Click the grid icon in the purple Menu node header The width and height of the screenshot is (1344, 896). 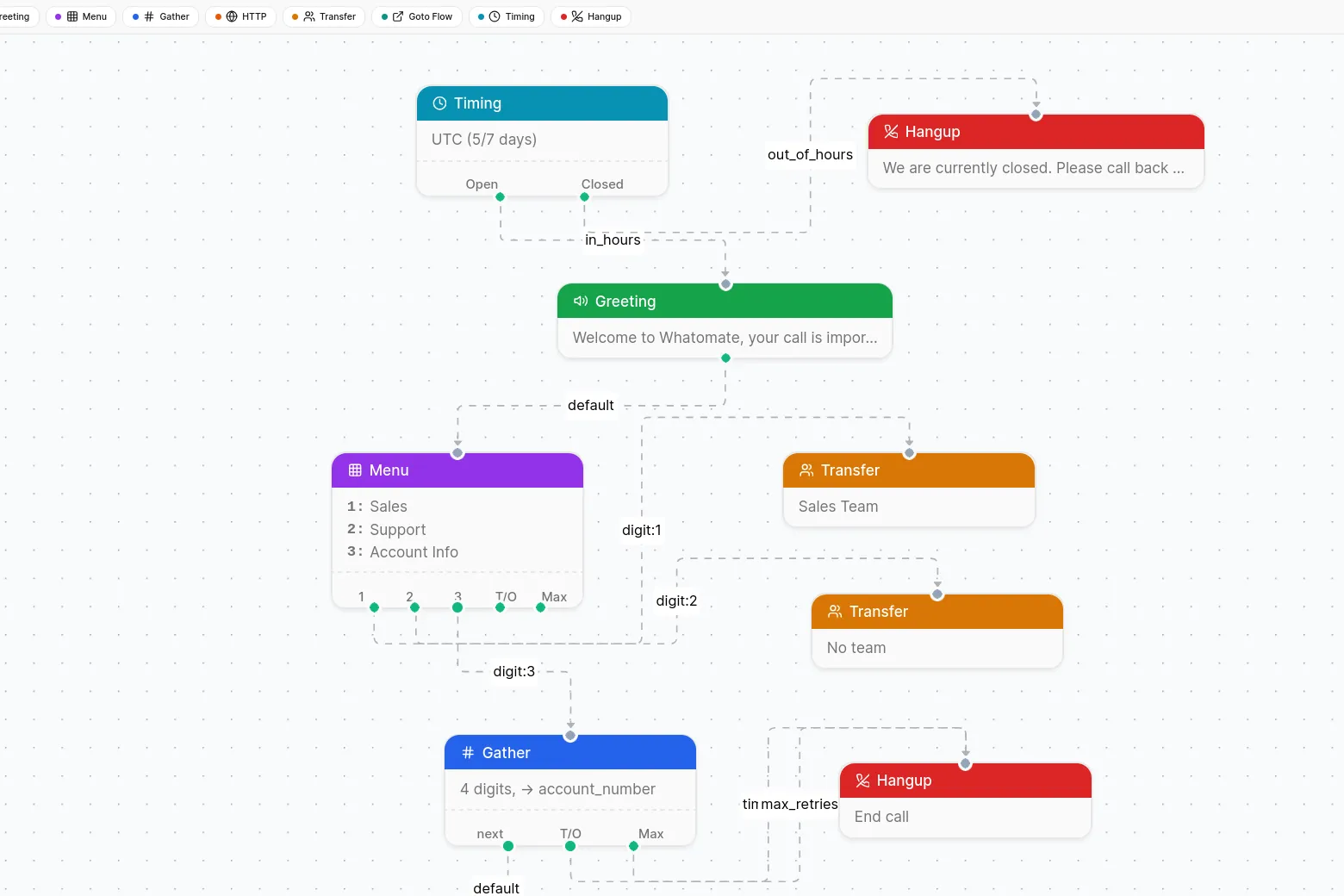pyautogui.click(x=355, y=470)
